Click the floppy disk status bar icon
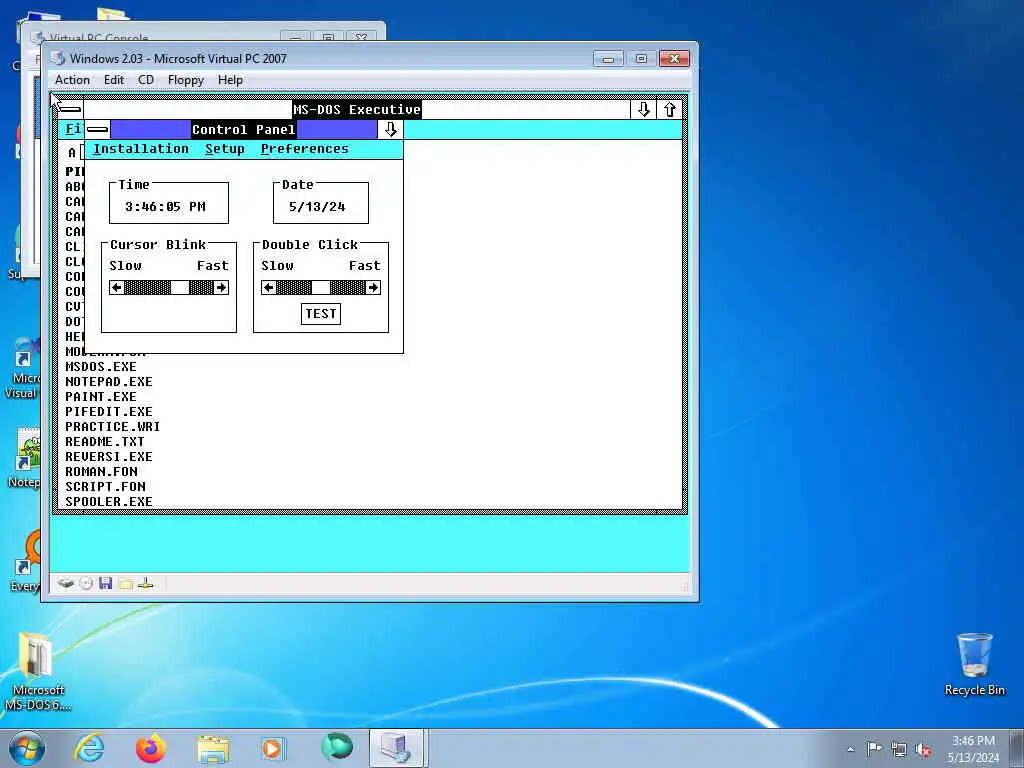 [106, 583]
